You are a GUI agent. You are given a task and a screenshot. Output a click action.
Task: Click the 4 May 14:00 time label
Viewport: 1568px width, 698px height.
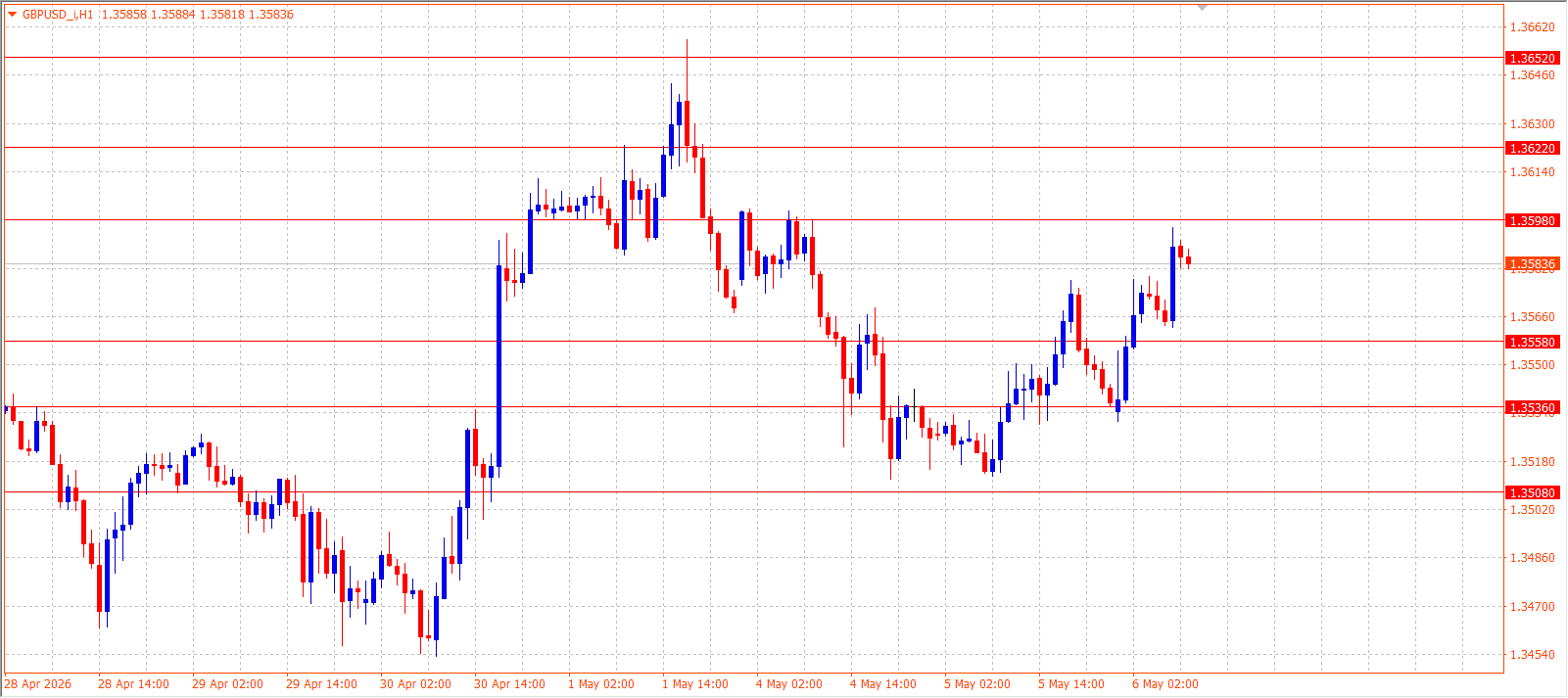coord(883,684)
